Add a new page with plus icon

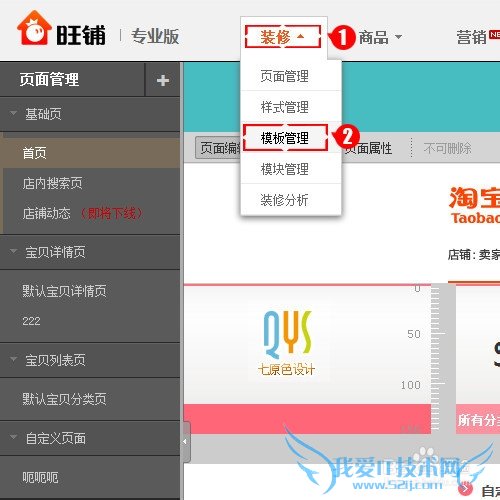click(163, 80)
